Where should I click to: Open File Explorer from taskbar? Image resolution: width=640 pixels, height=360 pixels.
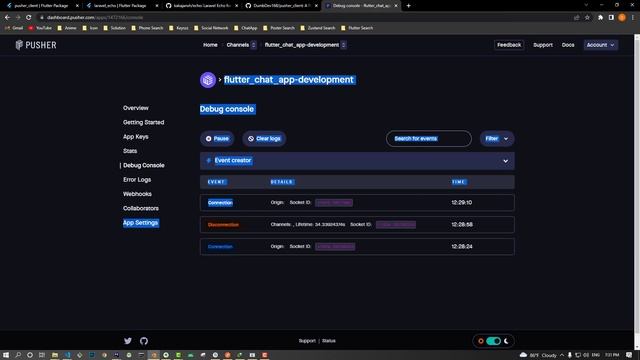click(x=54, y=355)
